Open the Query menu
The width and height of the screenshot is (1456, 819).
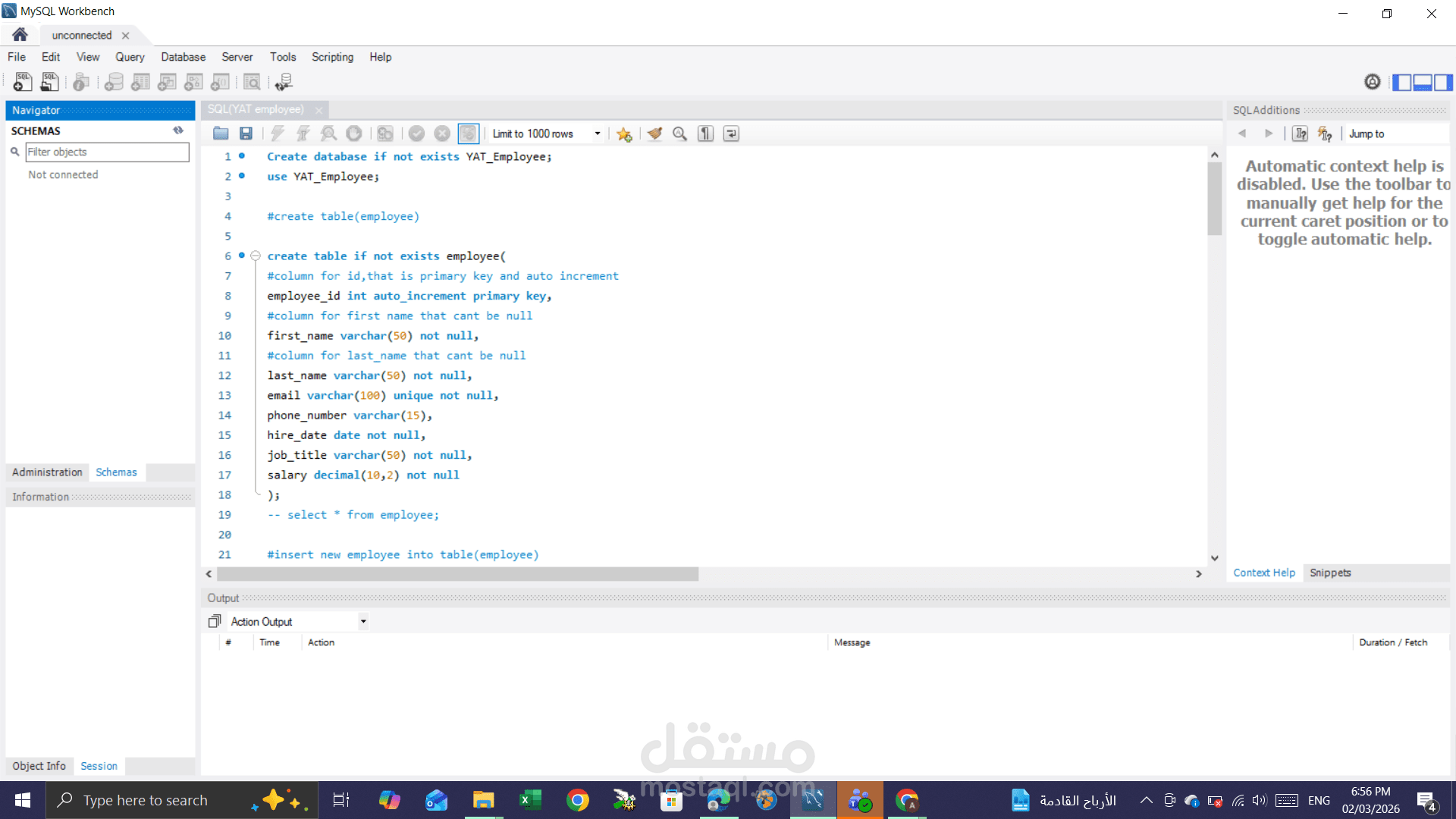click(130, 57)
